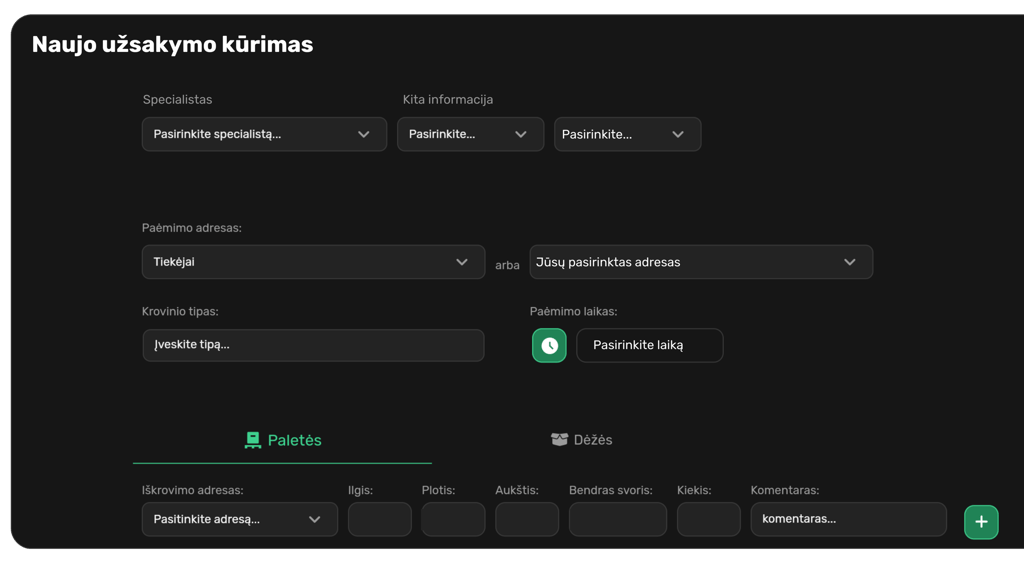The width and height of the screenshot is (1024, 578).
Task: Switch to the Paletės tab
Action: click(283, 440)
